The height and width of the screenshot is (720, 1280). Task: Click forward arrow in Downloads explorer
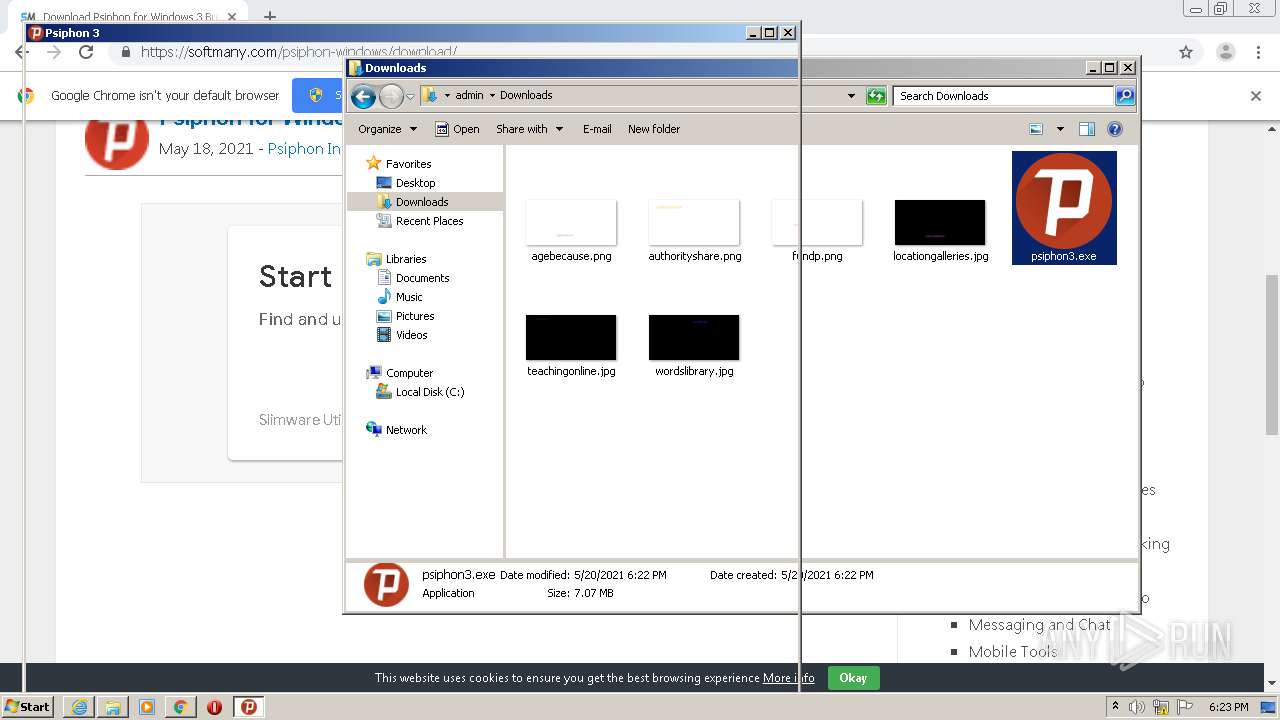[x=391, y=96]
